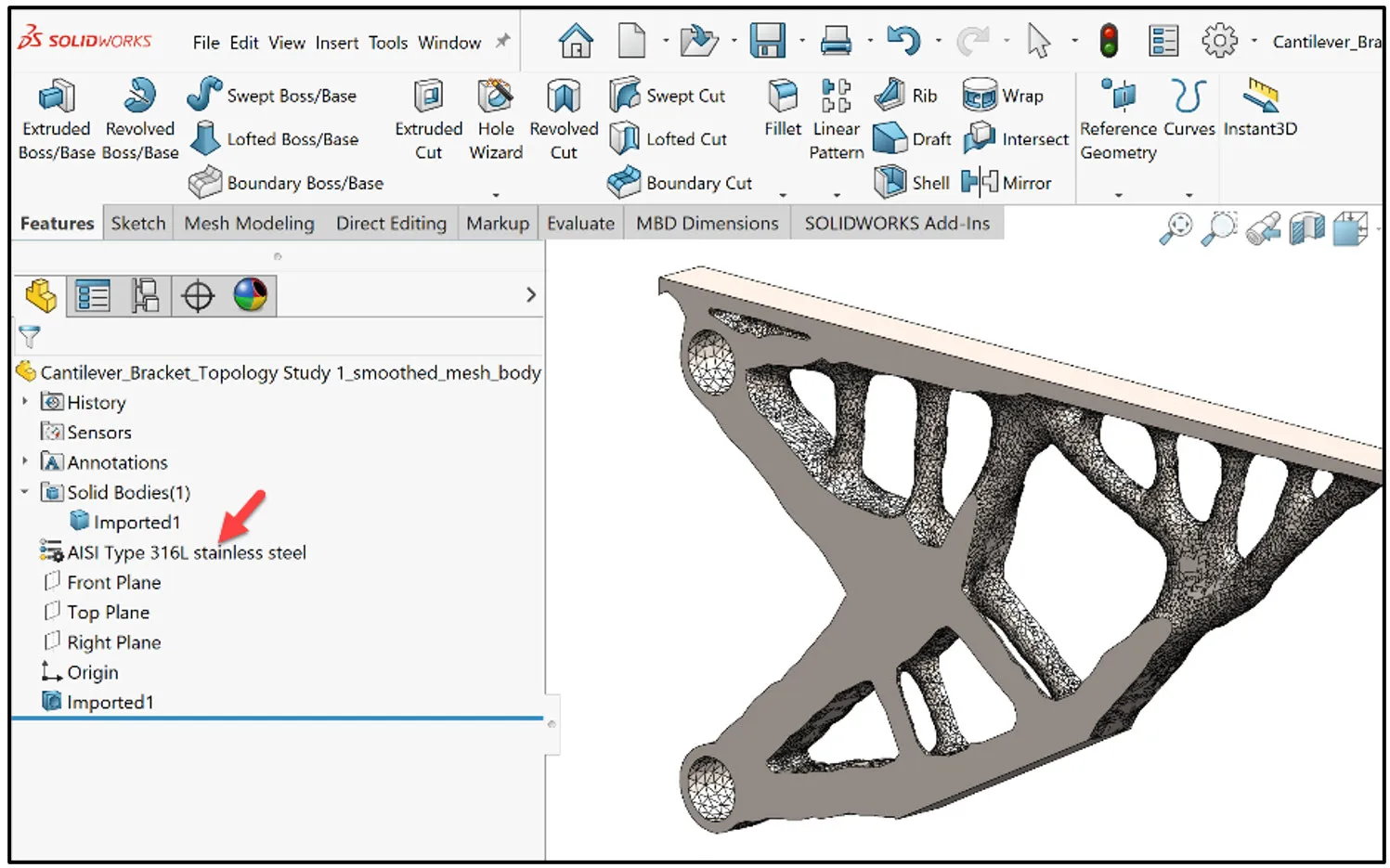Viewport: 1390px width, 868px height.
Task: Click the Extruded Boss/Base tool icon
Action: (57, 97)
